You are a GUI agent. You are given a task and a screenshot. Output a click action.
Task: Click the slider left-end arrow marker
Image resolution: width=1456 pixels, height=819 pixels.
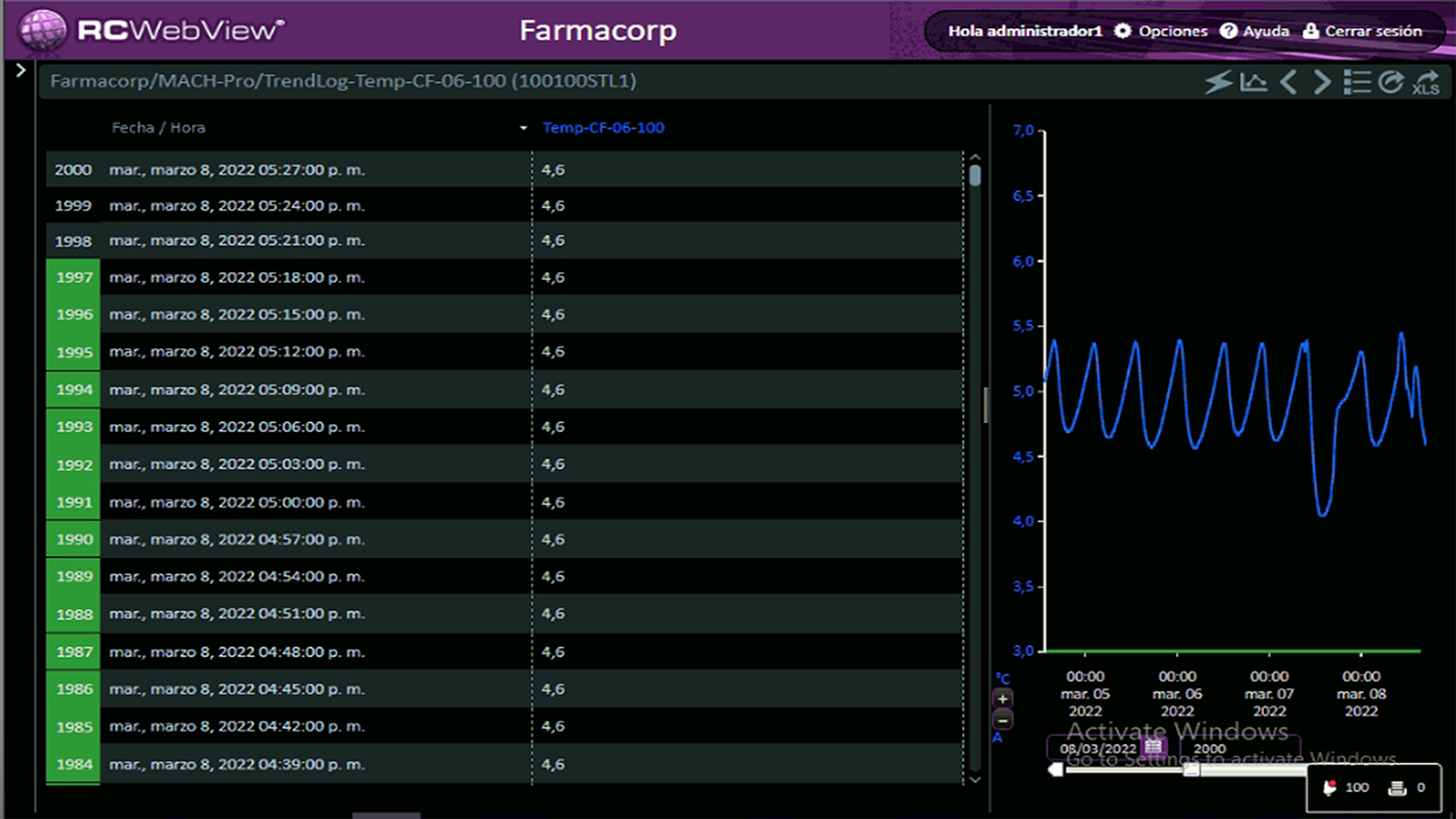pos(1056,770)
